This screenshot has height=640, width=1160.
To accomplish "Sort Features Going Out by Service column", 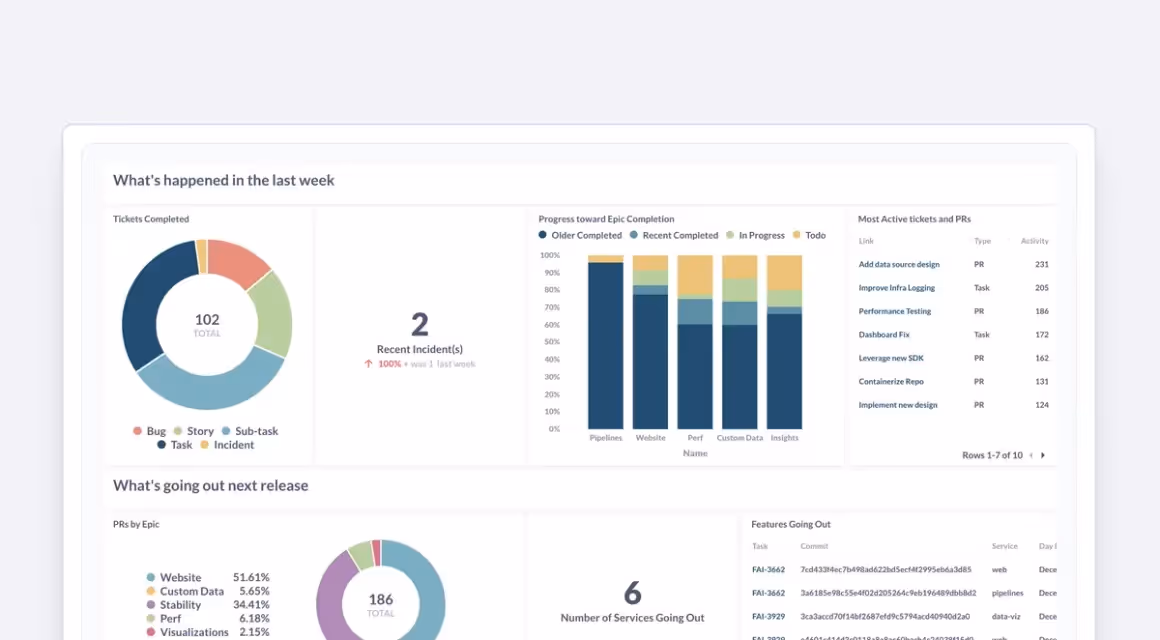I will pos(1005,546).
